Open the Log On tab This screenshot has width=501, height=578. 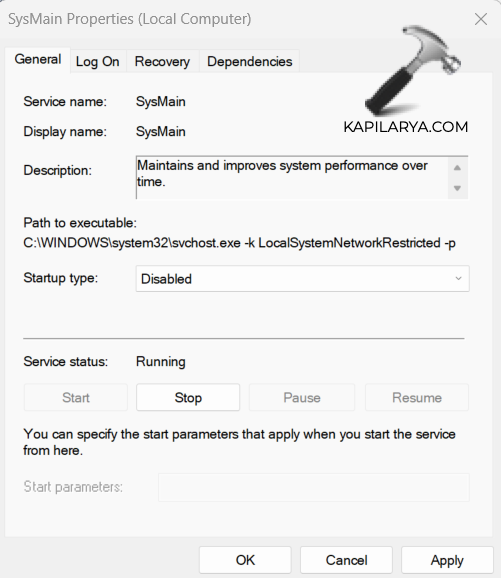[98, 62]
